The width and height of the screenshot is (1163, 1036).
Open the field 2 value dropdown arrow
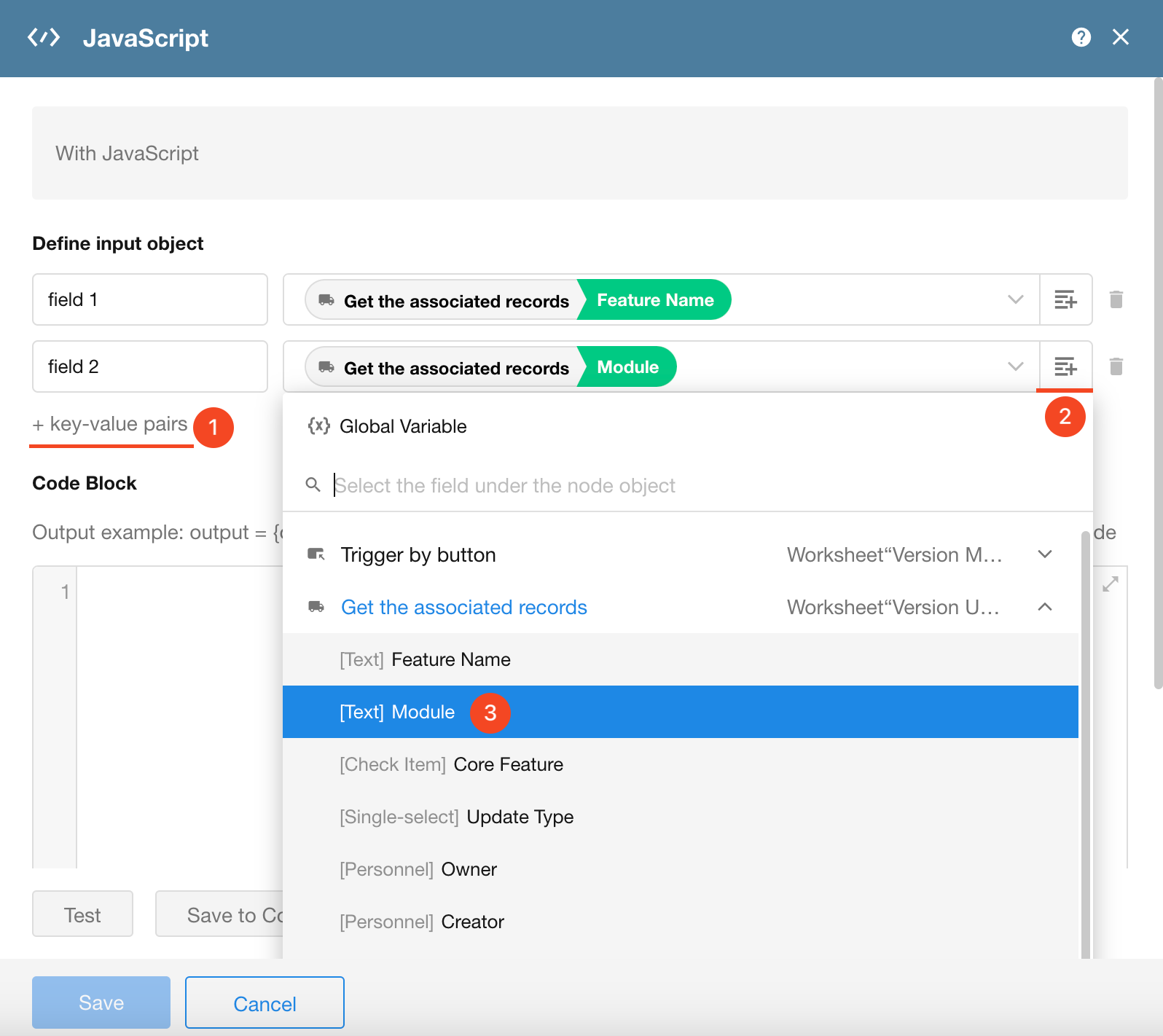[1015, 366]
